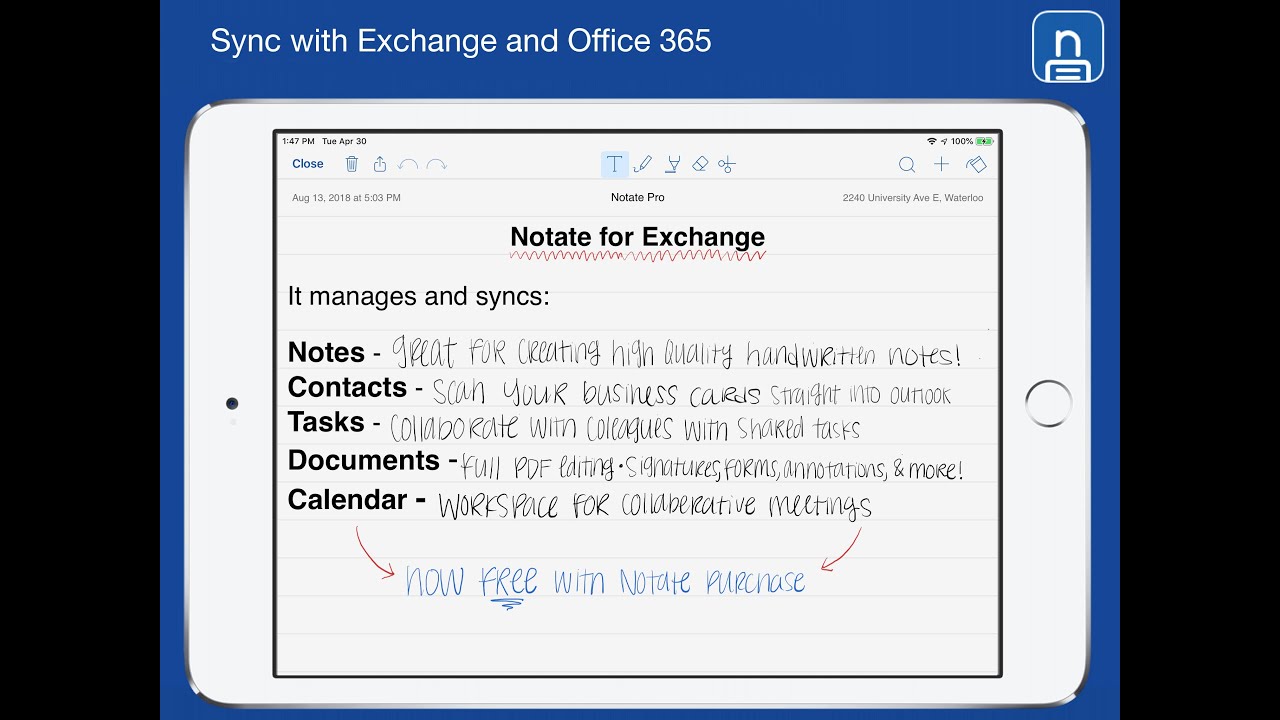This screenshot has height=720, width=1280.
Task: Click the bold word 'Contacts'
Action: tap(347, 387)
